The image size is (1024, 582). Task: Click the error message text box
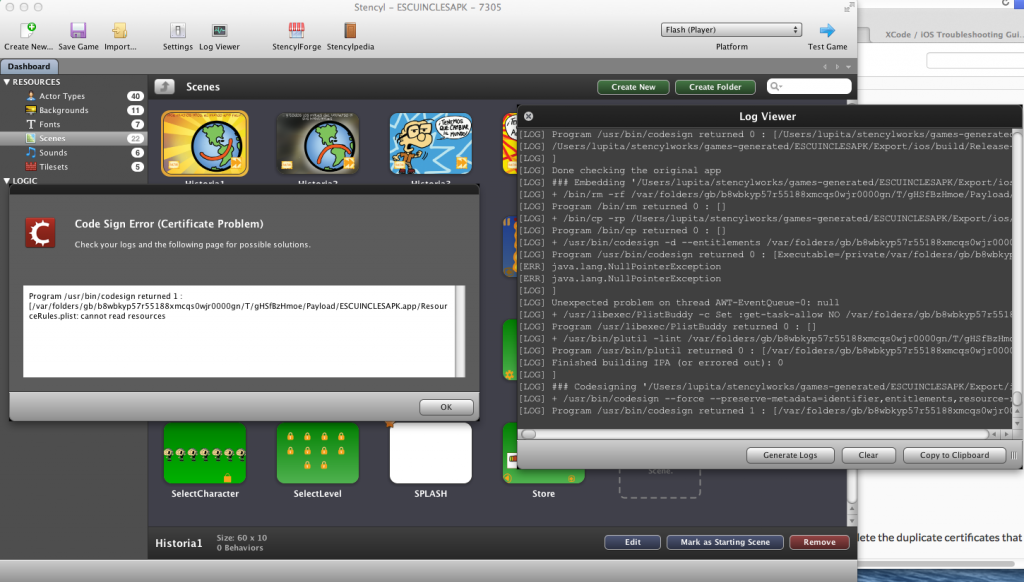point(239,331)
